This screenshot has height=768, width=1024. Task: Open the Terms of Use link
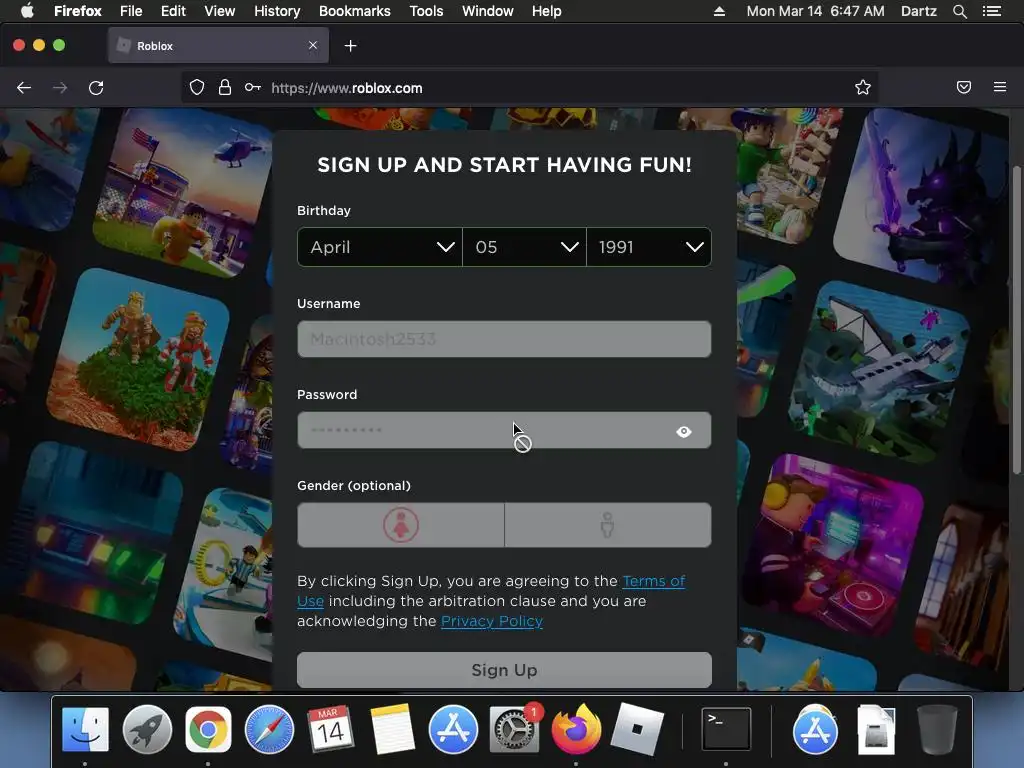(x=654, y=581)
